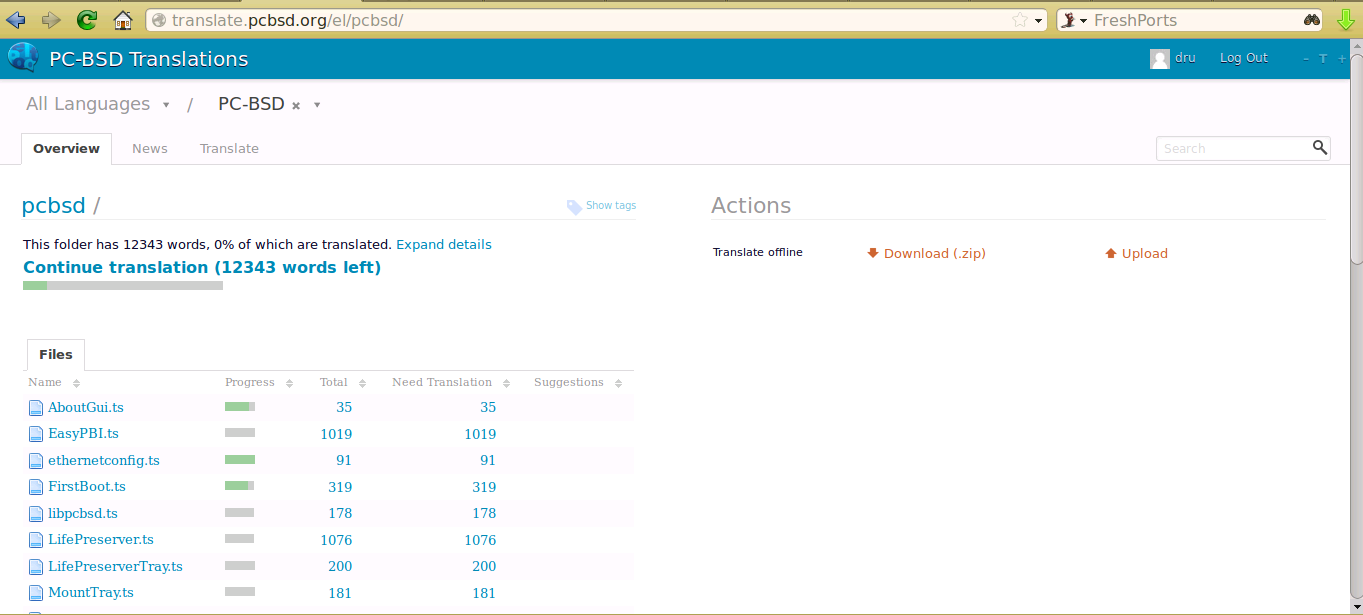
Task: Click the FirstBoot.ts file icon
Action: 36,487
